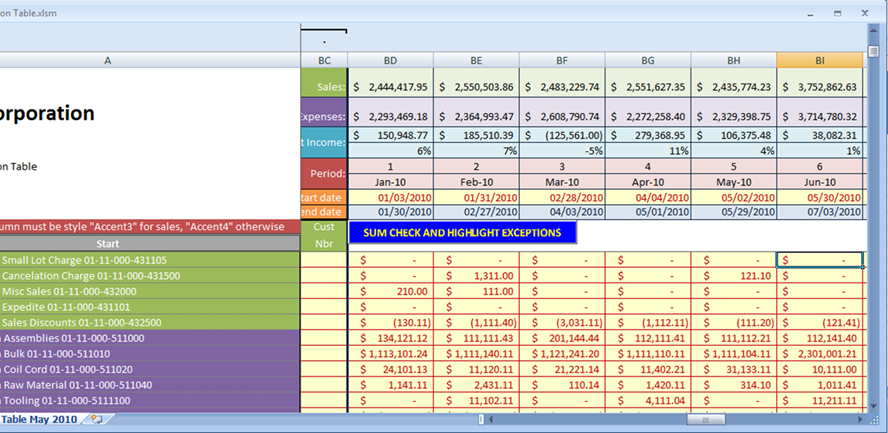Minimize the workbook window

tap(810, 13)
